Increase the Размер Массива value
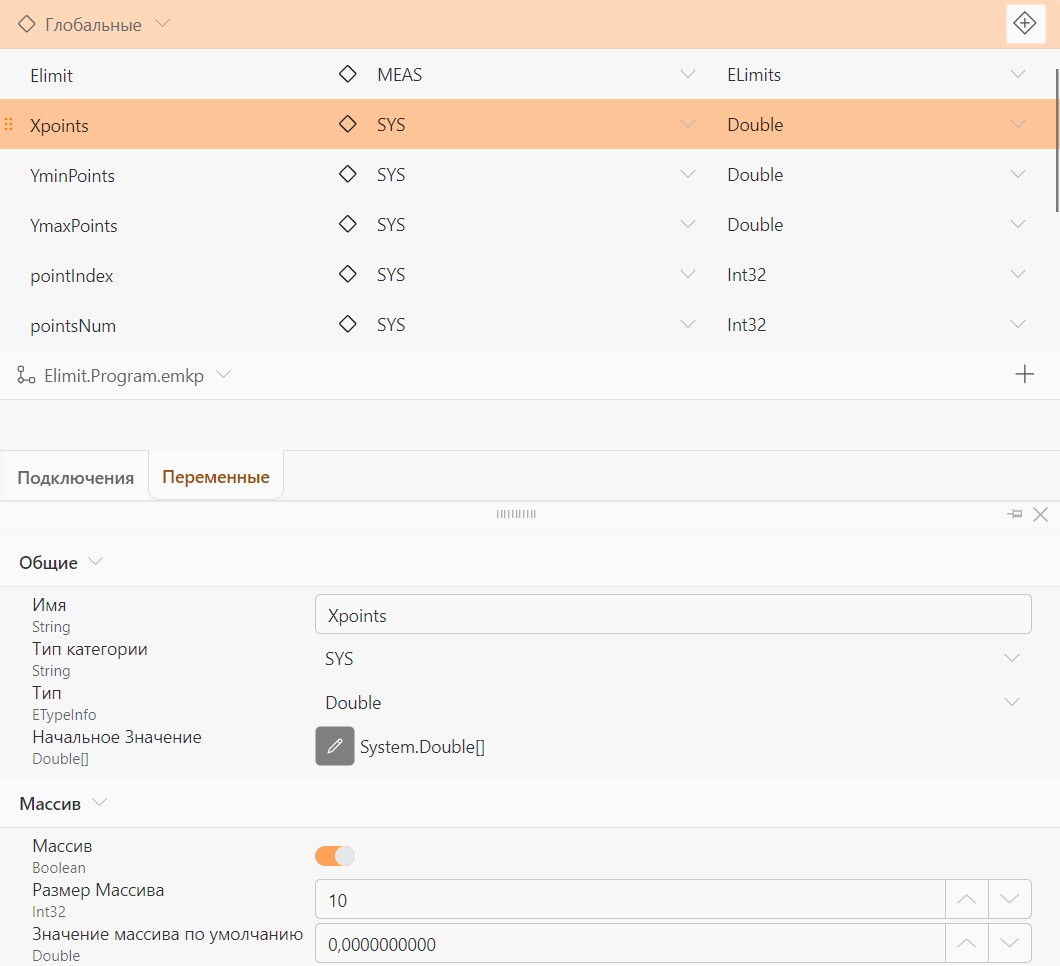Viewport: 1060px width, 966px height. (966, 899)
